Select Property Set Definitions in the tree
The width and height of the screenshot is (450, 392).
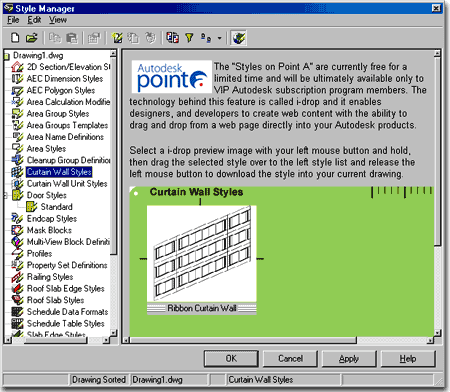point(67,265)
